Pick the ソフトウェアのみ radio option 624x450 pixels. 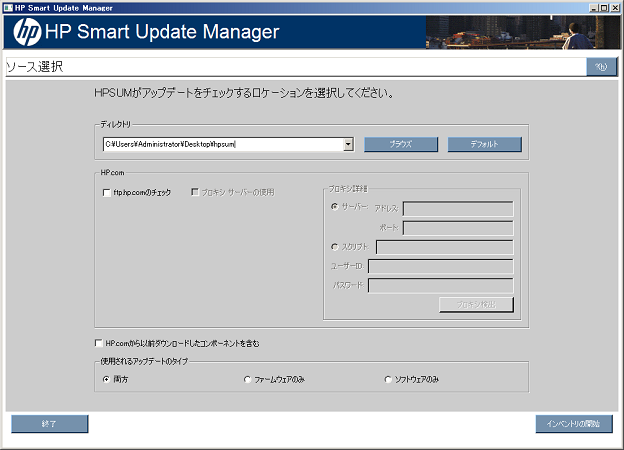pos(388,380)
